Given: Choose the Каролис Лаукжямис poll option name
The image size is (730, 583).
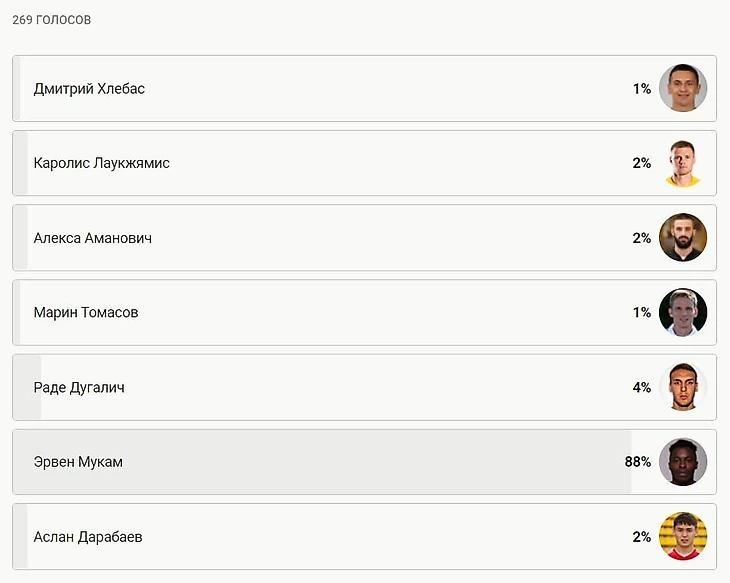Looking at the screenshot, I should tap(101, 163).
